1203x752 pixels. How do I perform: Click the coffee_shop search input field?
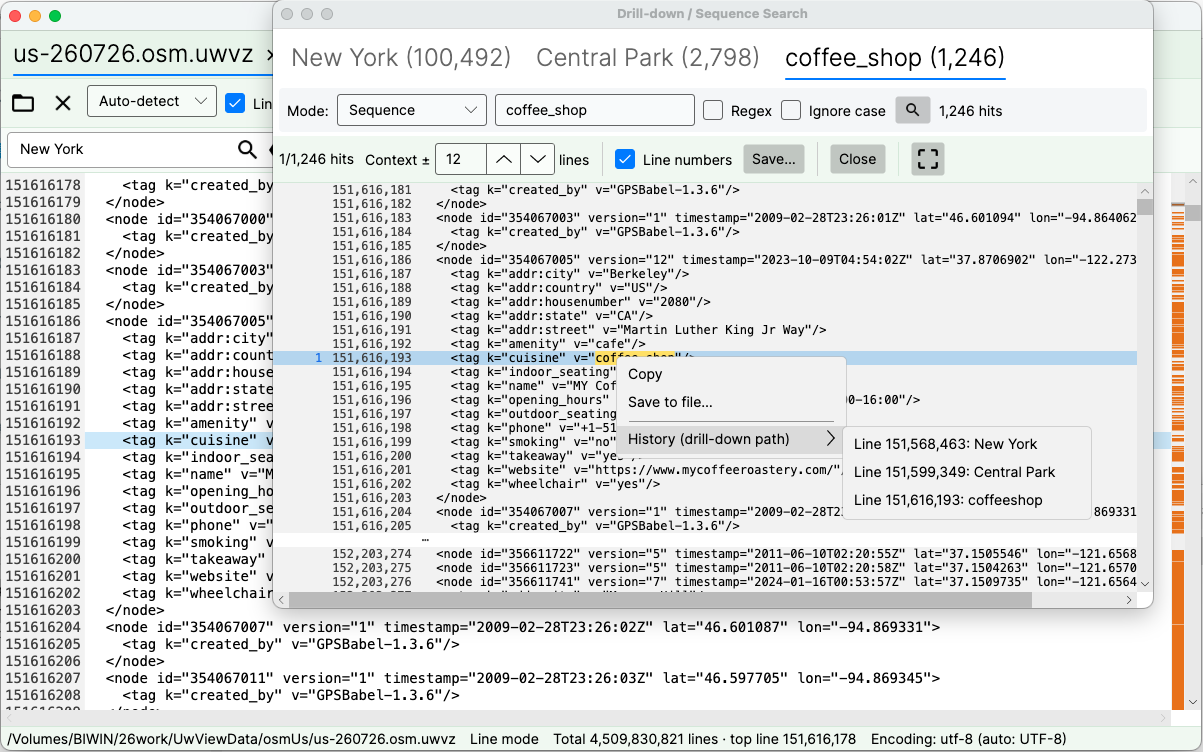tap(595, 110)
